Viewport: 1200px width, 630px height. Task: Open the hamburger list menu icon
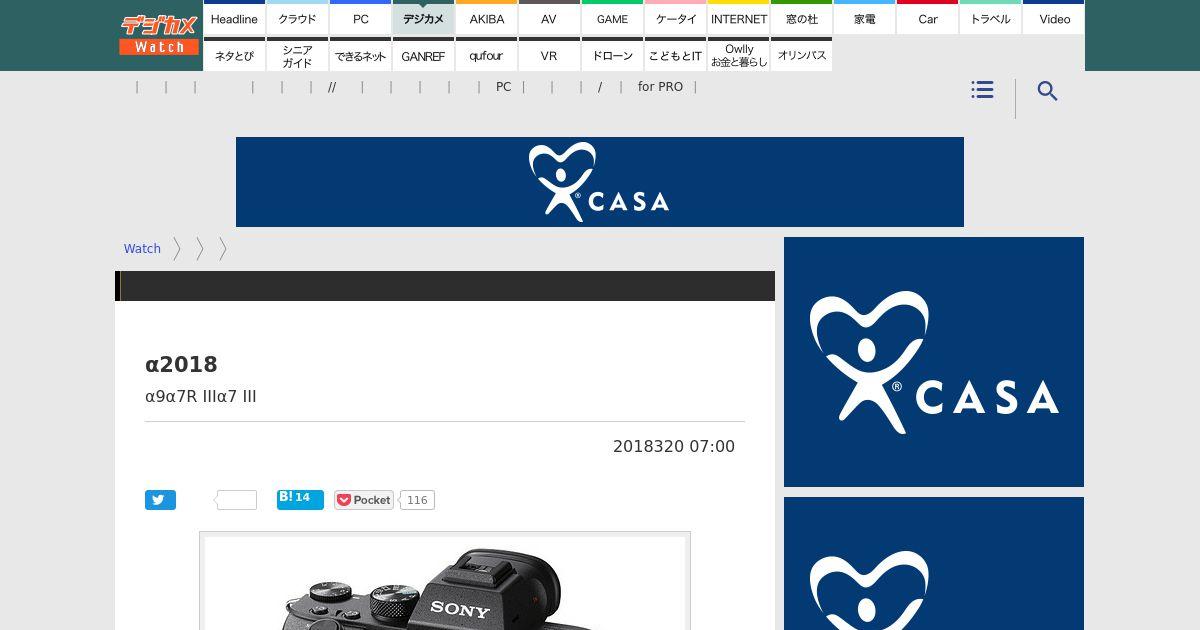[x=982, y=90]
